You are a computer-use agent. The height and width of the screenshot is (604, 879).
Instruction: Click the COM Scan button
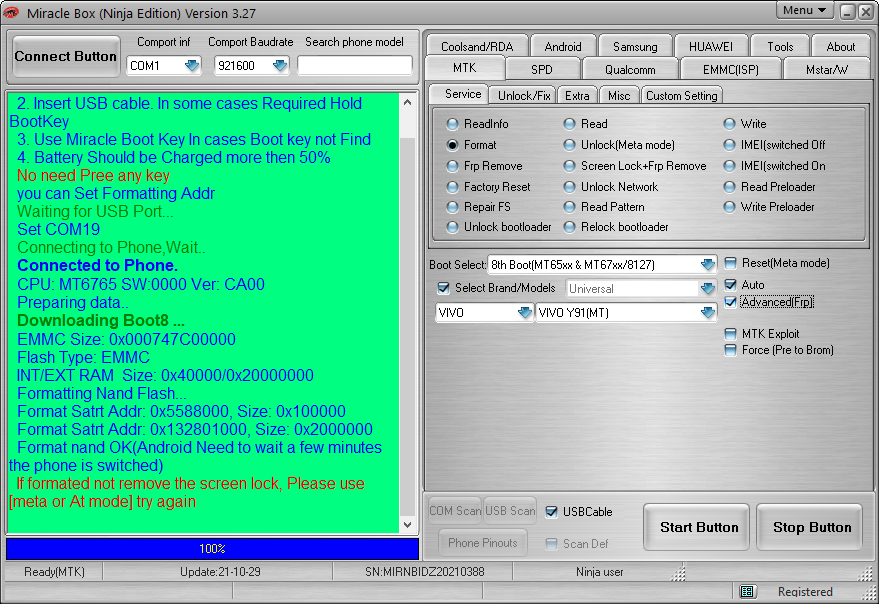(455, 511)
